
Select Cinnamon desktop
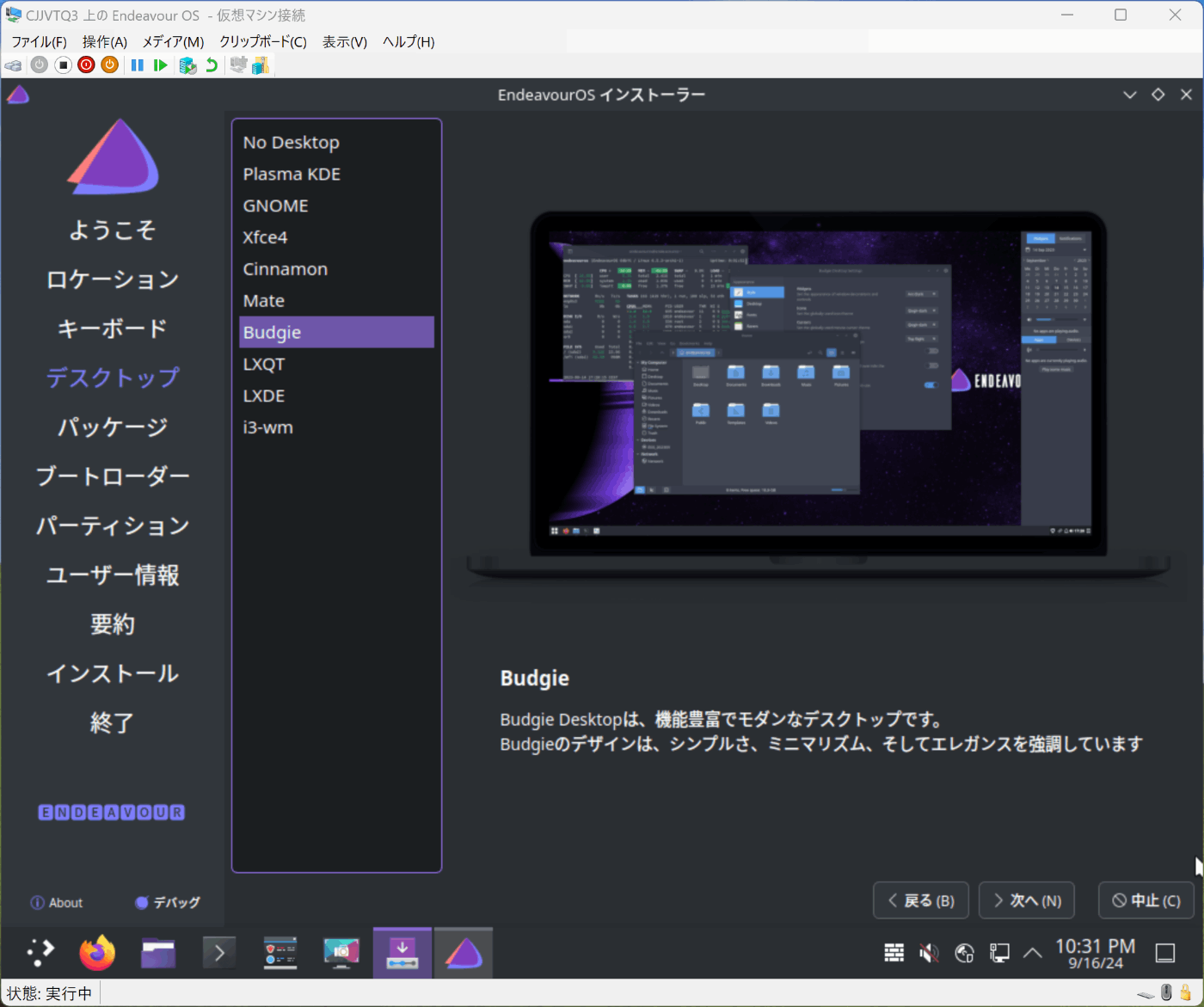[x=336, y=269]
